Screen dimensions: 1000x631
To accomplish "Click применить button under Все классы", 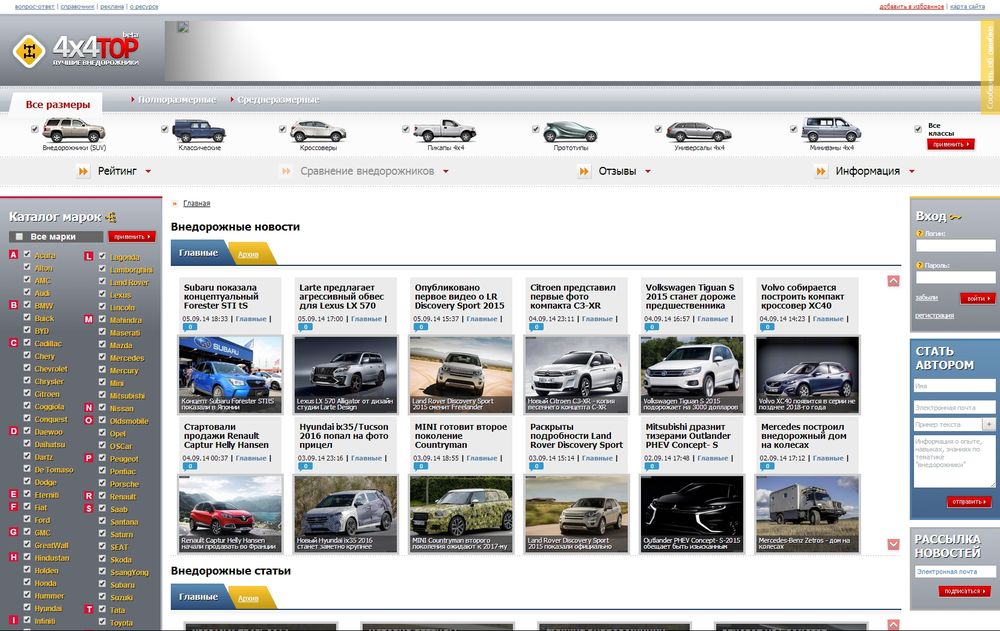I will click(950, 144).
